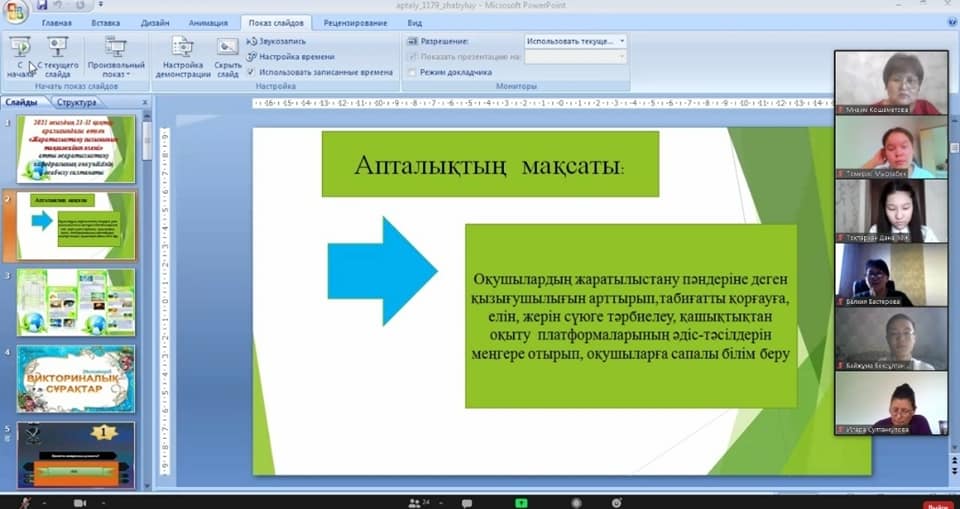Toggle the camera icon in the Zoom bar

tap(79, 502)
